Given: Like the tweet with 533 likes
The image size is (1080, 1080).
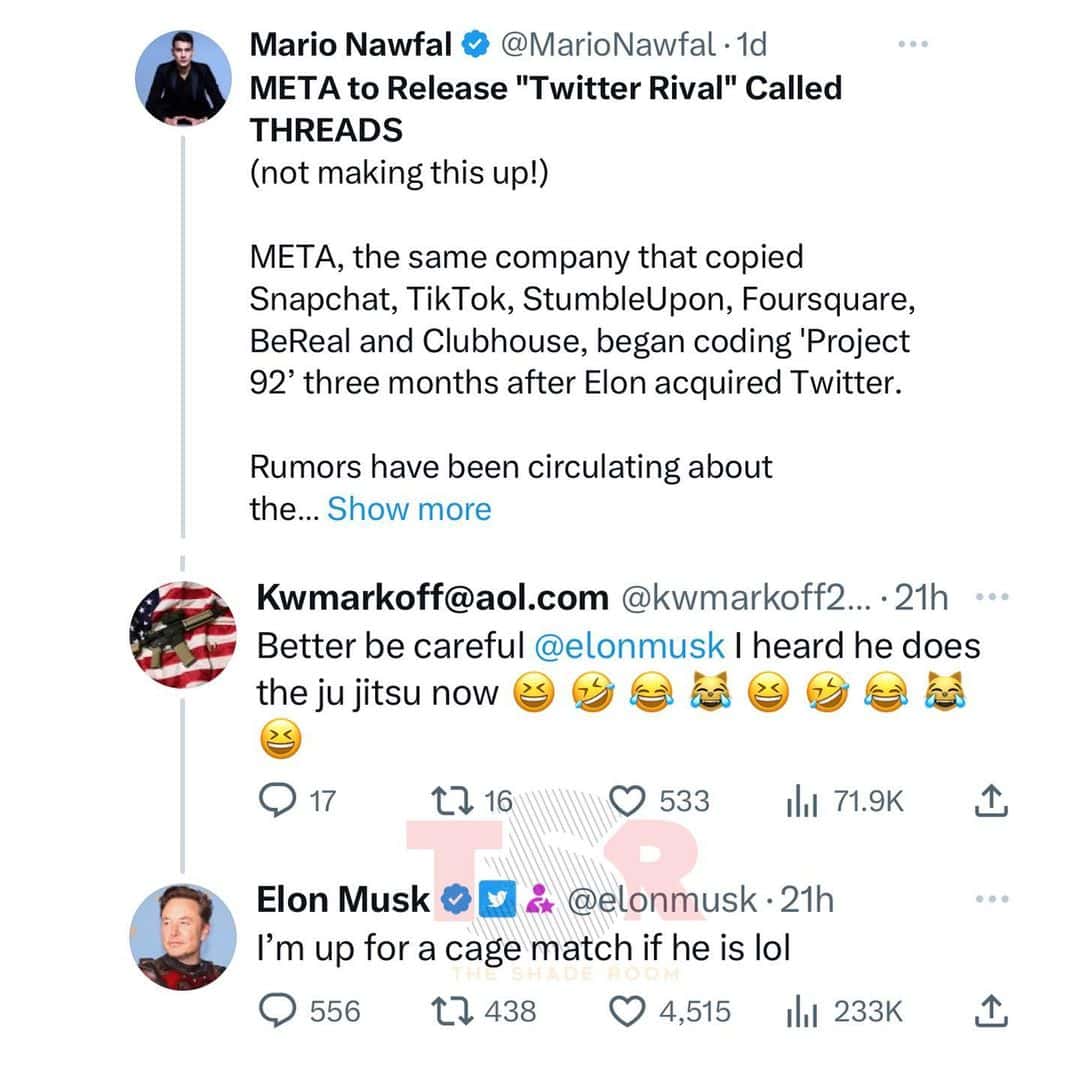Looking at the screenshot, I should [x=628, y=800].
